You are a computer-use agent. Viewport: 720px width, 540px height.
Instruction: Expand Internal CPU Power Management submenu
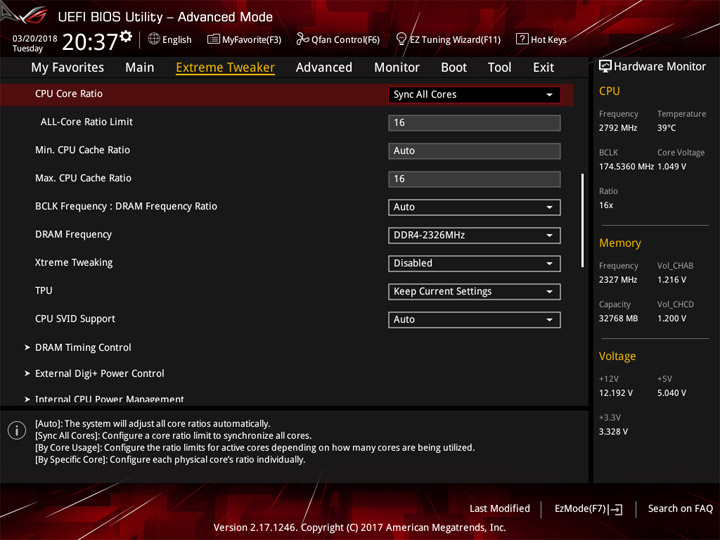(x=109, y=399)
